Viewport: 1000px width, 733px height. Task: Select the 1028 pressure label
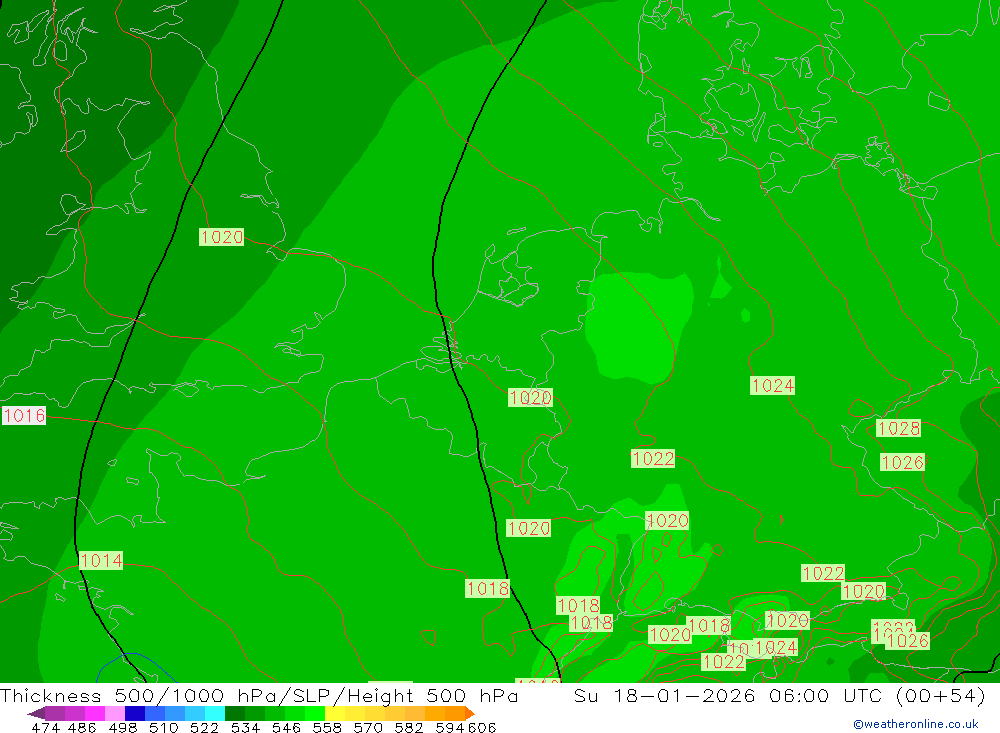pyautogui.click(x=899, y=428)
